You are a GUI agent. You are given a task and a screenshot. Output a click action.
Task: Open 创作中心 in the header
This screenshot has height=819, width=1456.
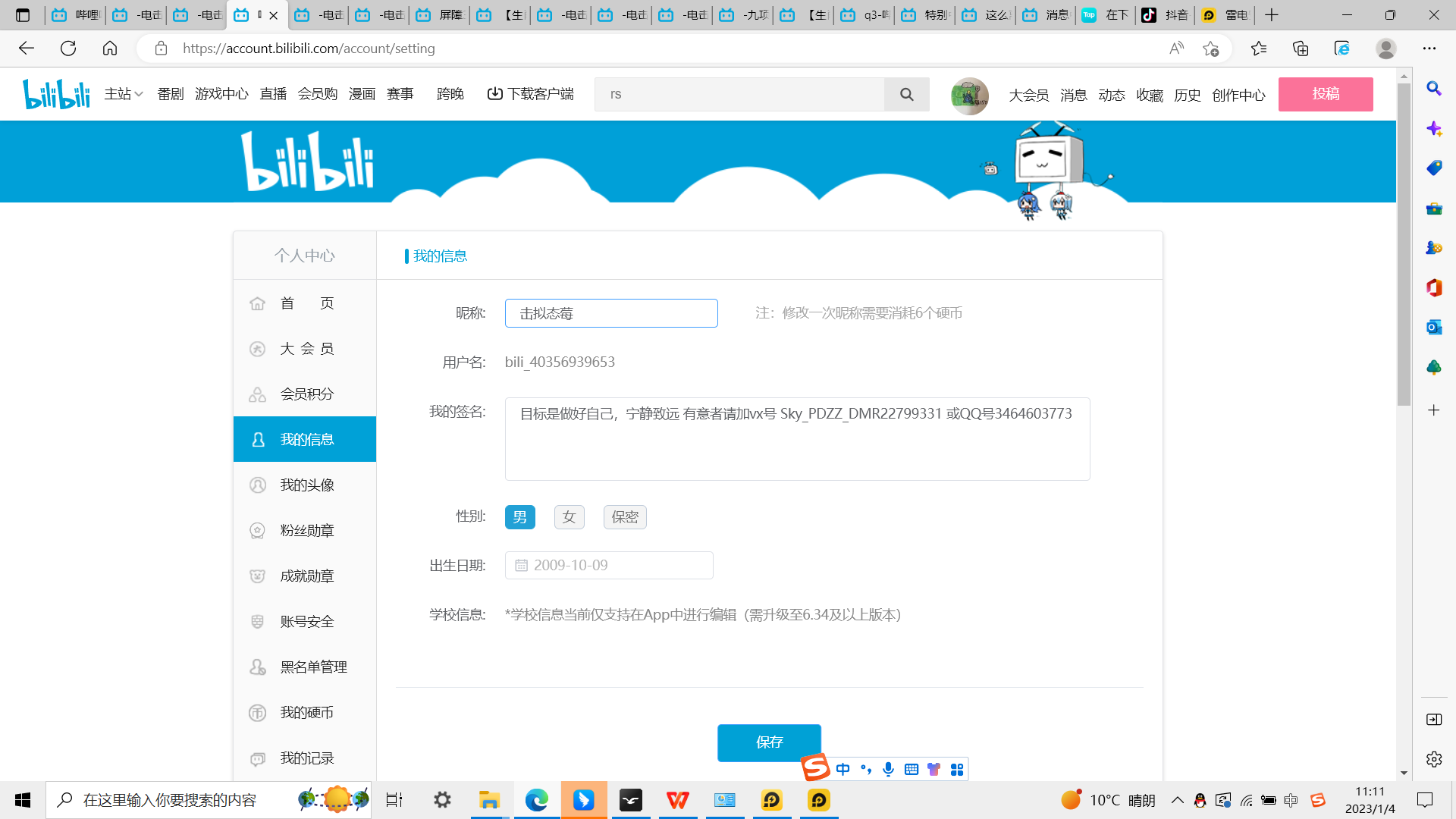[1238, 96]
